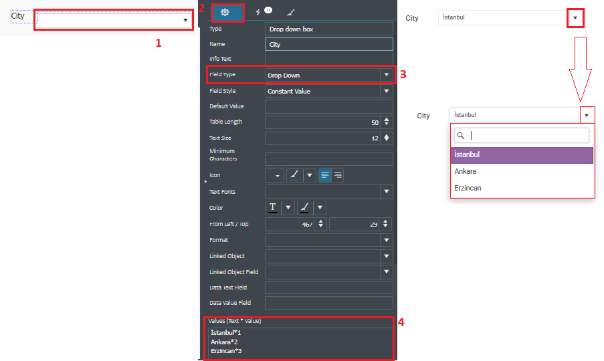Screen dimensions: 604x361
Task: Click the Erzincan*3 line in Values box
Action: tap(226, 351)
